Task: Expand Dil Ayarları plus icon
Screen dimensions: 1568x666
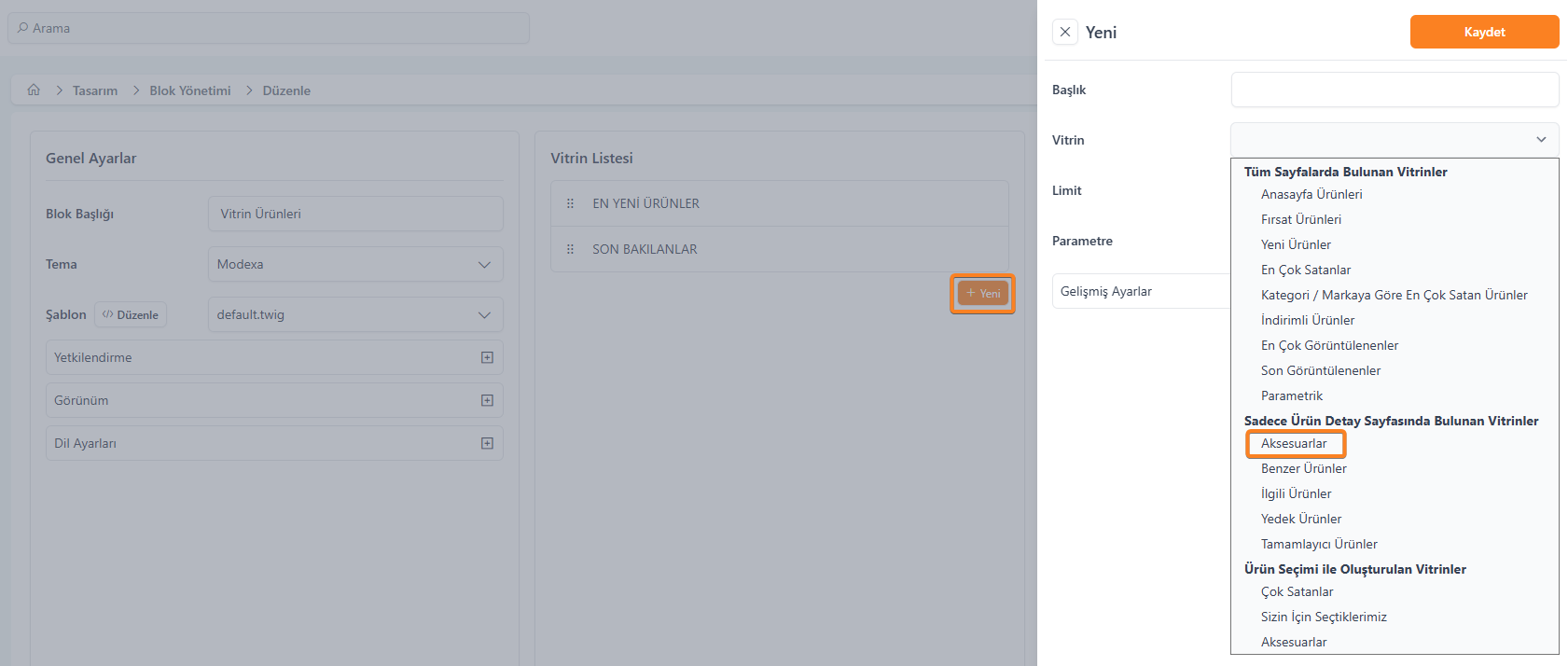Action: 487,443
